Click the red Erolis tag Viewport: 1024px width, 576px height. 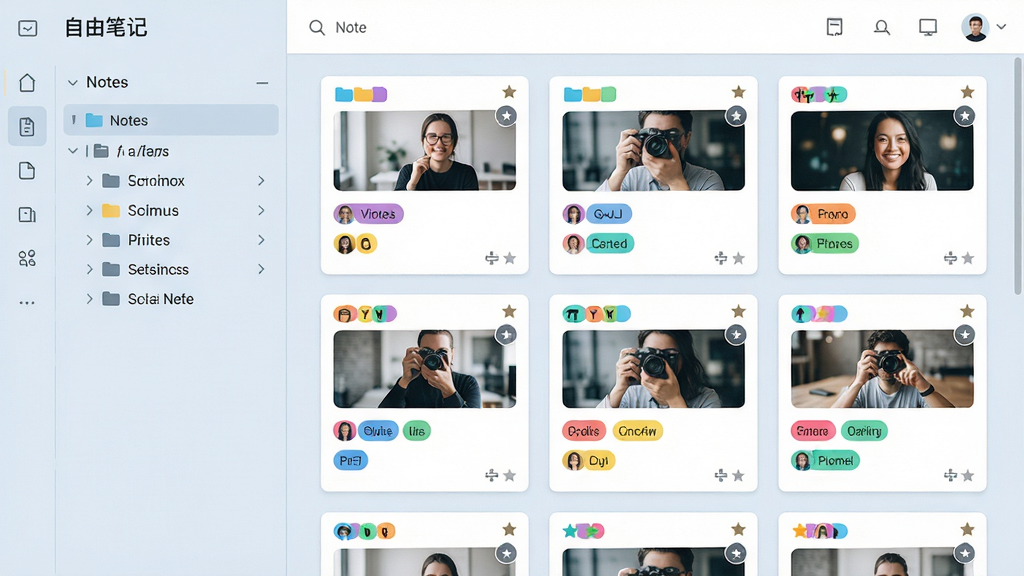pyautogui.click(x=584, y=431)
